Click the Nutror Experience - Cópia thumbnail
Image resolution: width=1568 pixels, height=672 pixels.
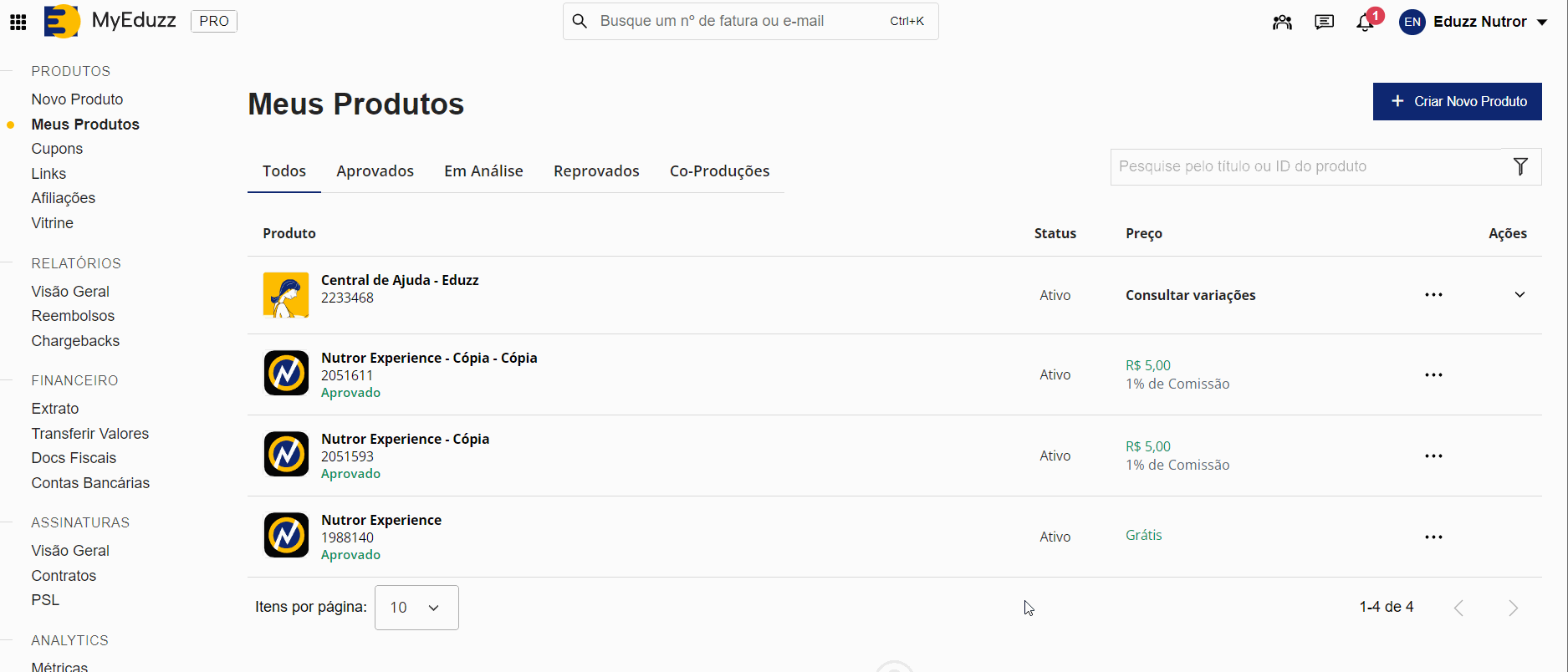[286, 454]
